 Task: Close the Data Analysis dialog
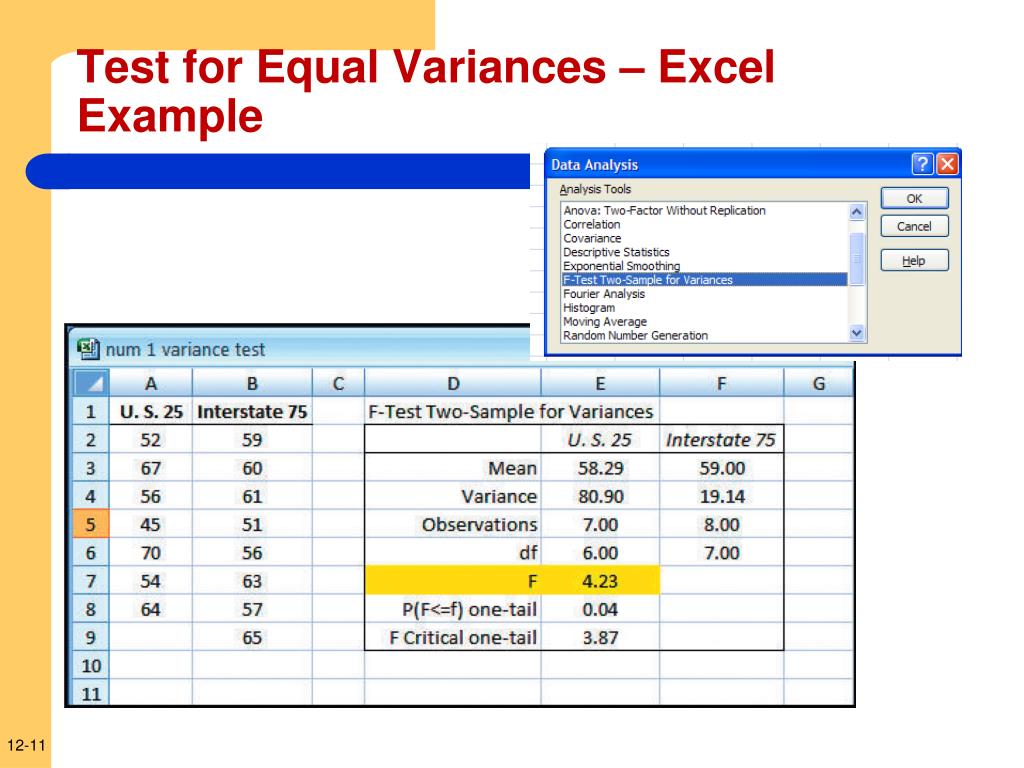pyautogui.click(x=947, y=163)
